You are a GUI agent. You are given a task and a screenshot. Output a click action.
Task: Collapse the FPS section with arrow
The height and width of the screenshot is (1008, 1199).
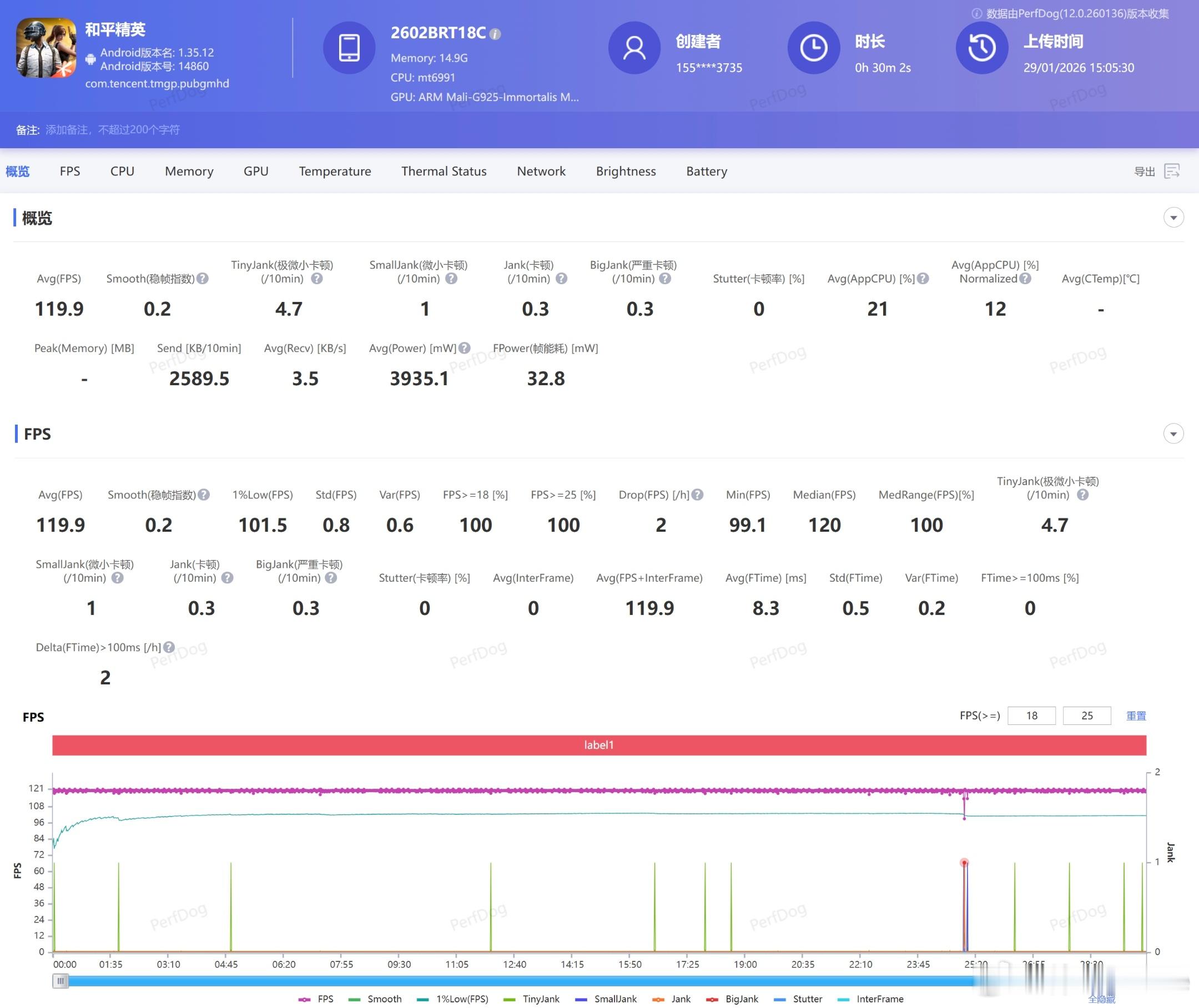[1173, 434]
